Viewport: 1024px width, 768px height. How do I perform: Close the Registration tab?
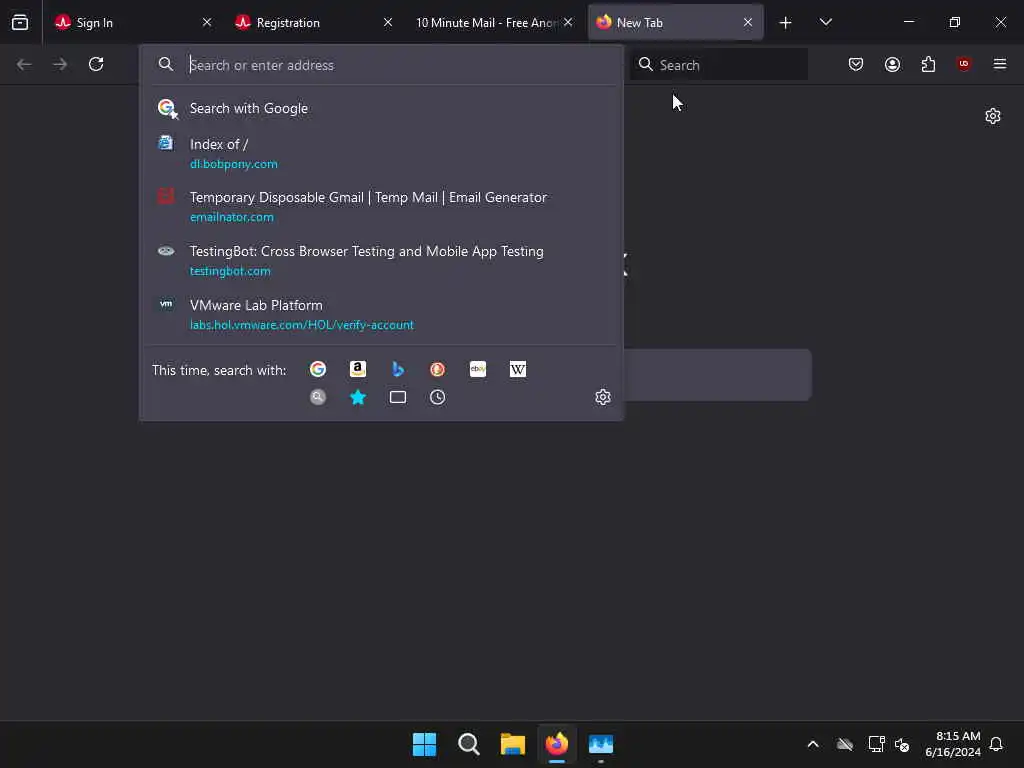388,22
